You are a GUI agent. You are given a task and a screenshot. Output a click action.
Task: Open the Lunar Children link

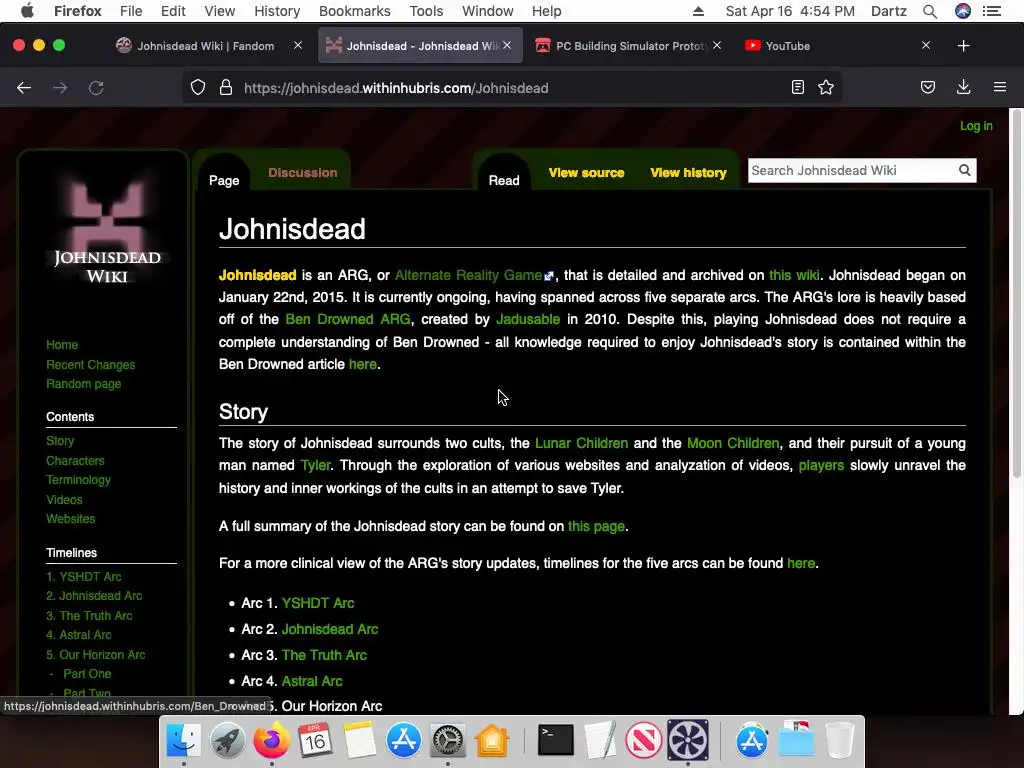pos(581,443)
